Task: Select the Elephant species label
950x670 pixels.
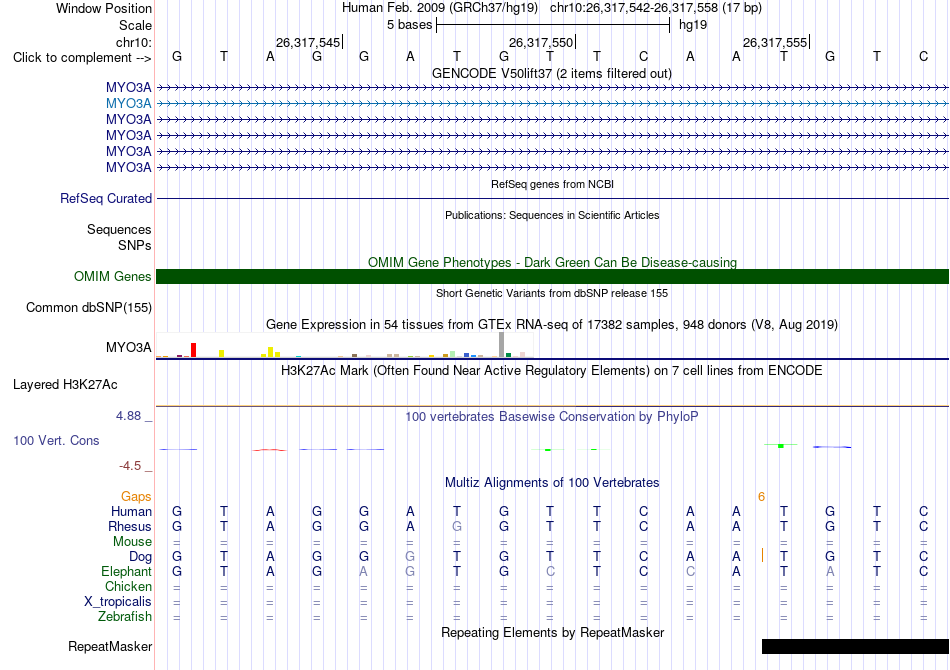Action: (126, 572)
